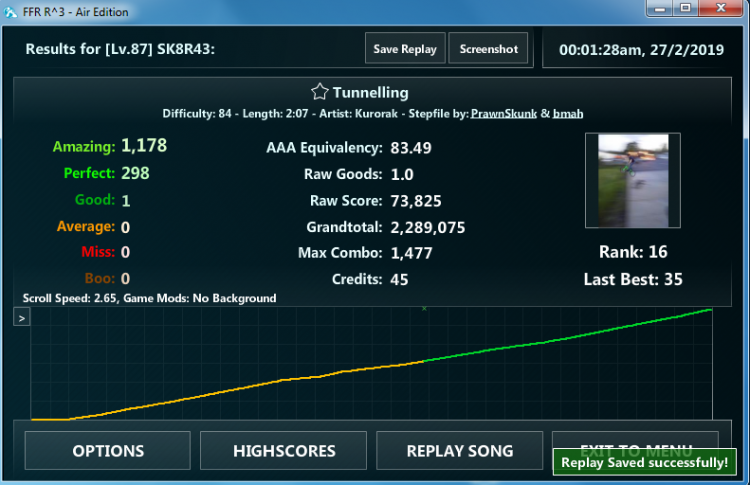This screenshot has height=485, width=750.
Task: Maximize the FFR R^3 window
Action: point(686,8)
